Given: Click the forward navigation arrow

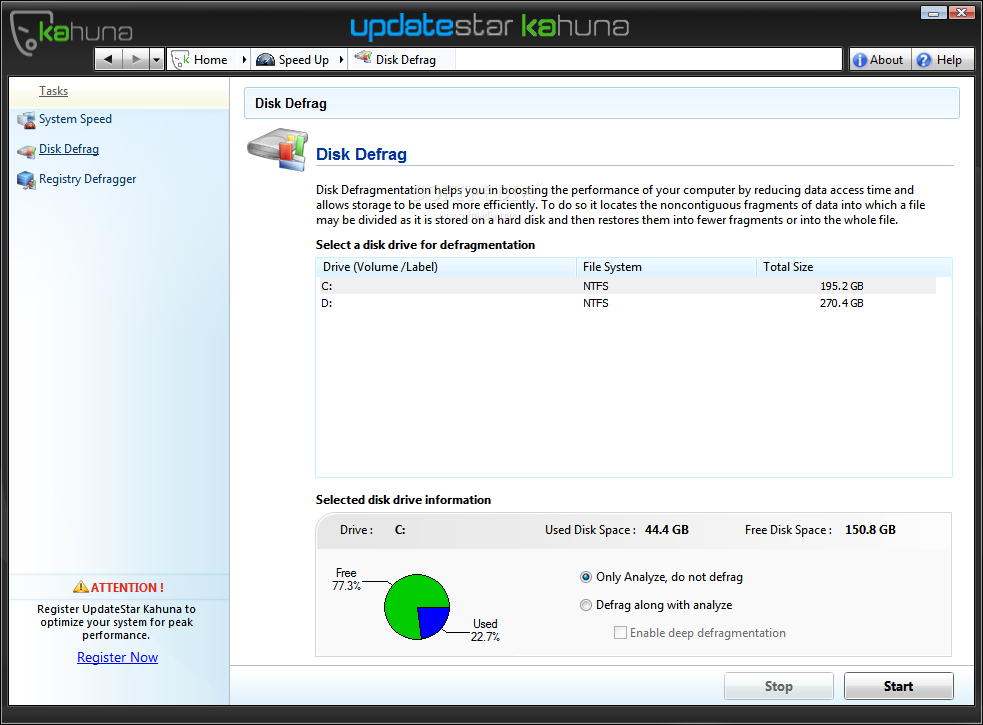Looking at the screenshot, I should [x=135, y=60].
